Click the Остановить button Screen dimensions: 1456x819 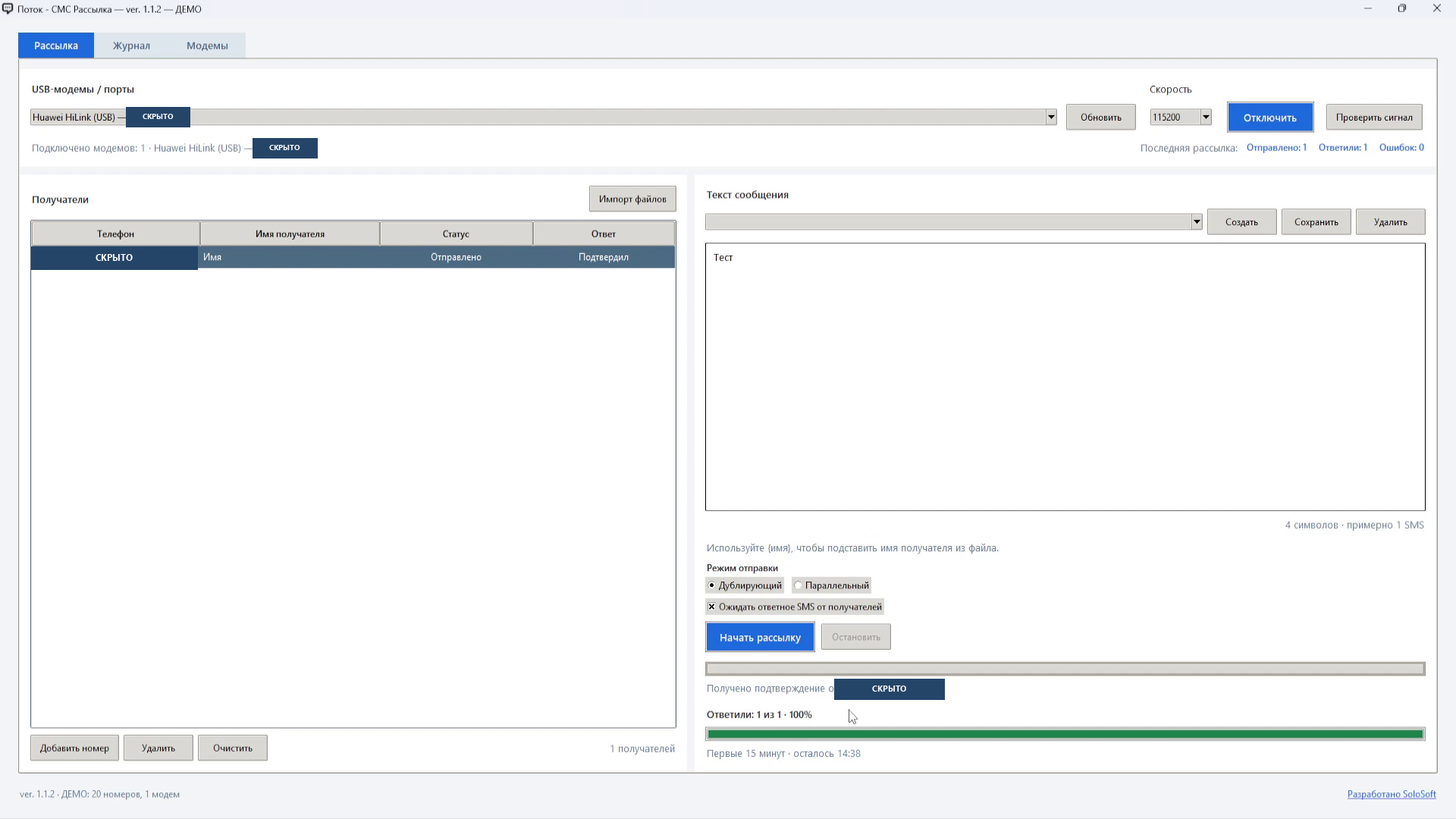[x=855, y=637]
